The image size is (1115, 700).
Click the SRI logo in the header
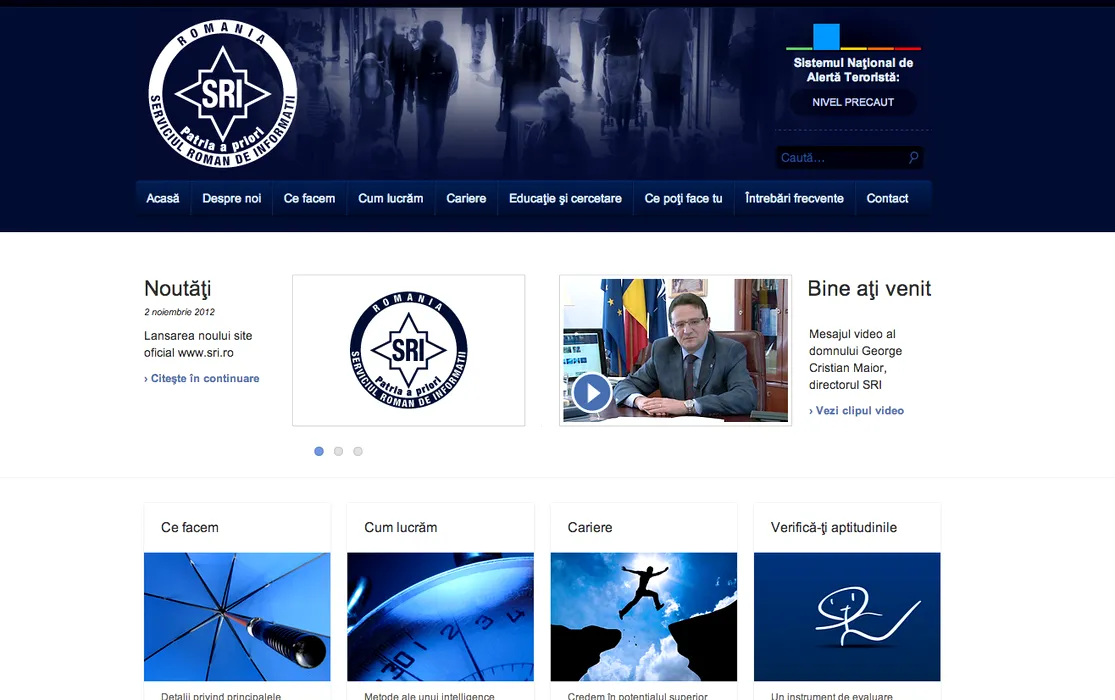(222, 95)
